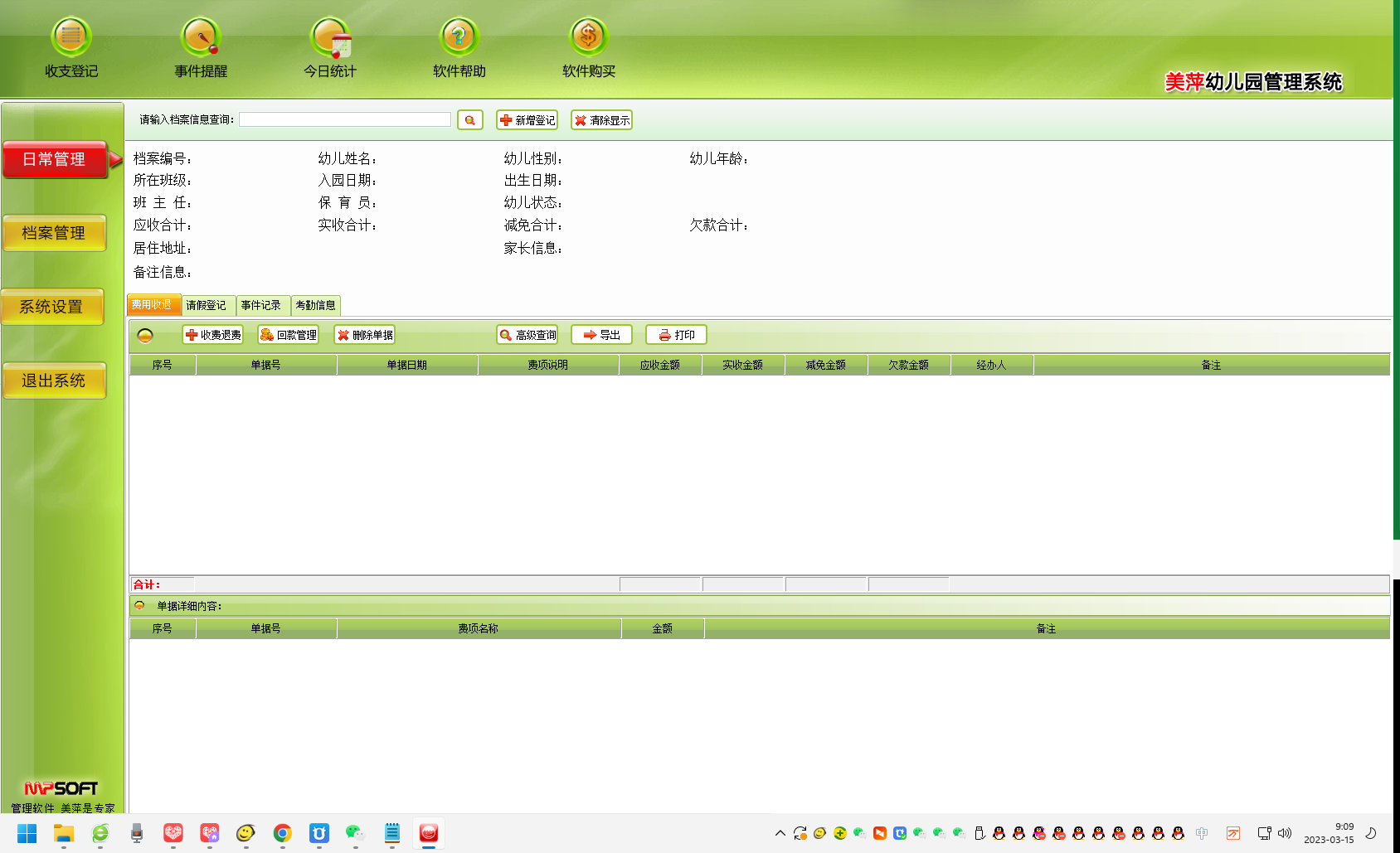Viewport: 1400px width, 853px height.
Task: Switch to the 事件记录 tab
Action: [261, 305]
